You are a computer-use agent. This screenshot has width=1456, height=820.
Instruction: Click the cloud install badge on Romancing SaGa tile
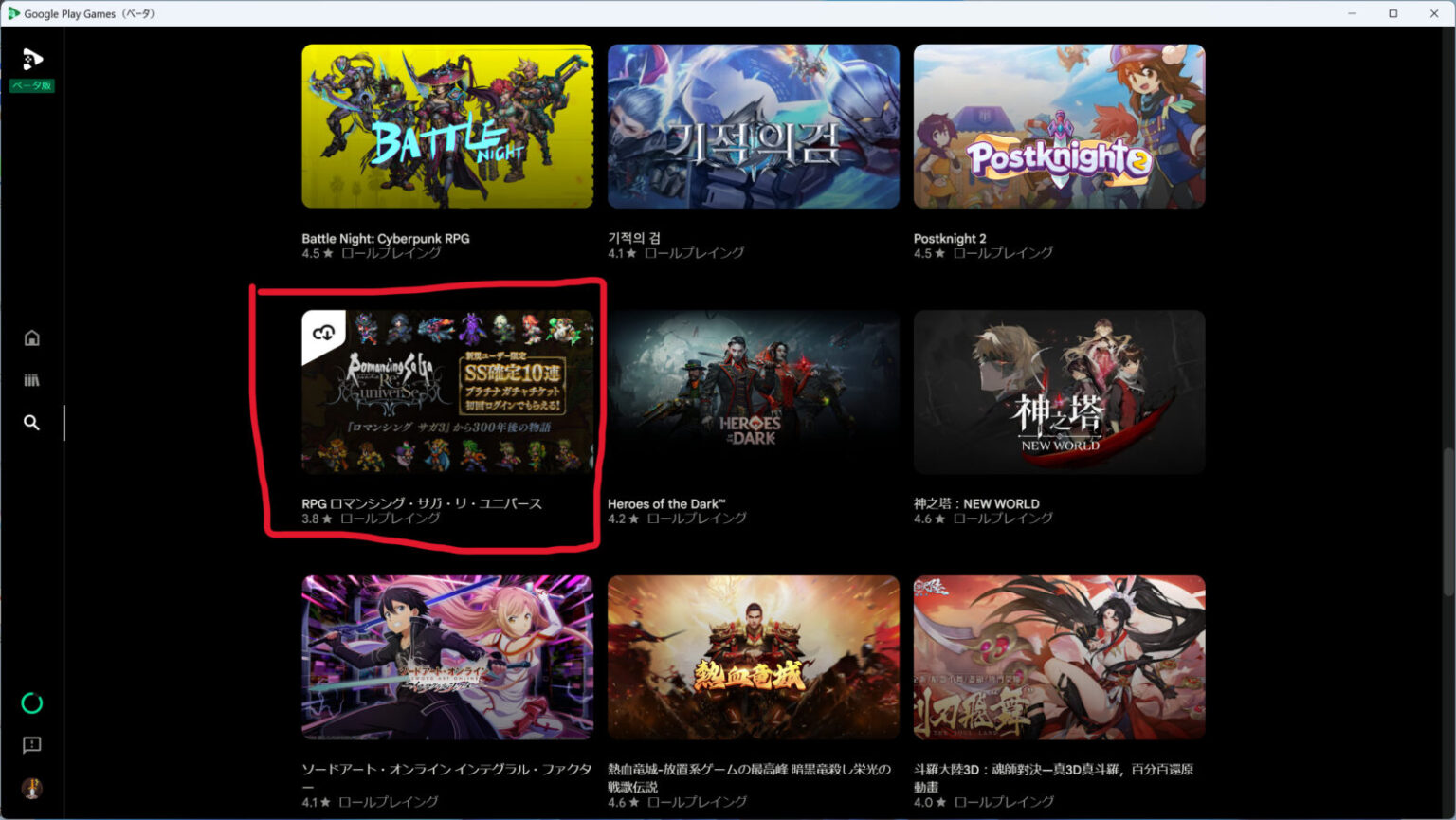(322, 333)
